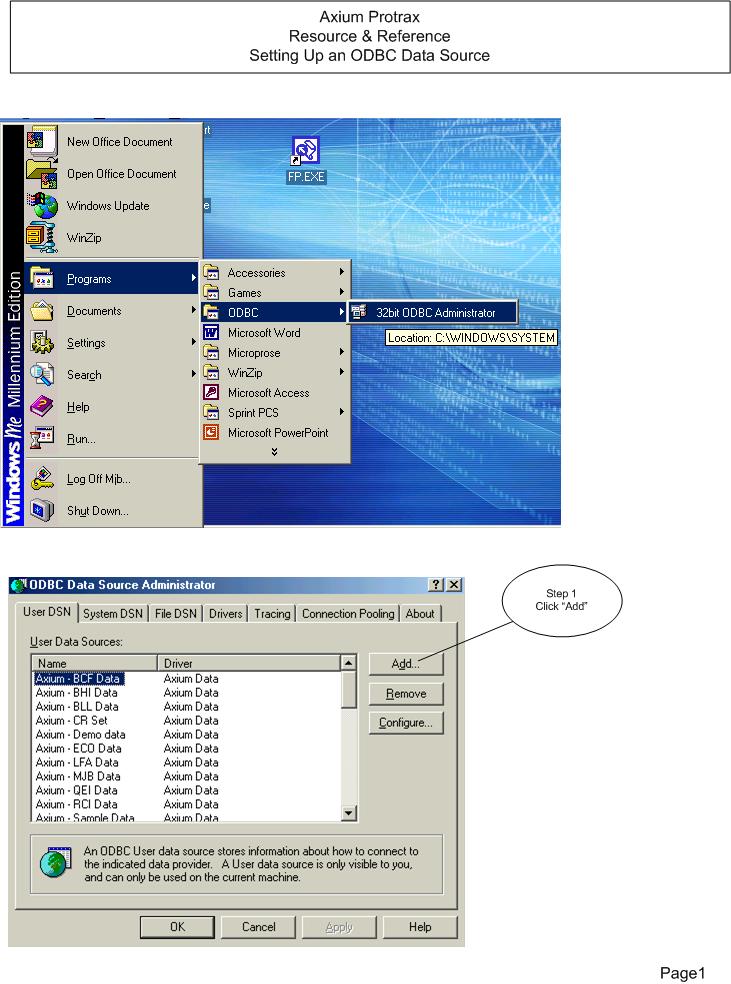731x984 pixels.
Task: Click the Help book icon
Action: coord(42,407)
